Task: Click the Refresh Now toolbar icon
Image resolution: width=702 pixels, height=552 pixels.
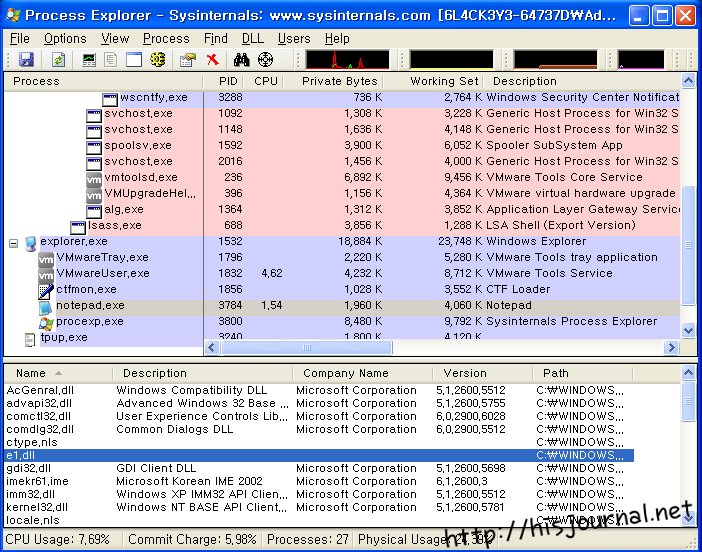Action: coord(58,60)
